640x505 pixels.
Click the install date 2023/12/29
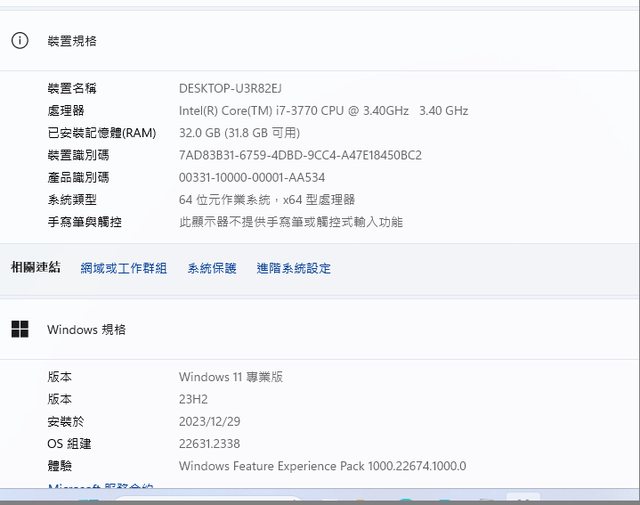pyautogui.click(x=209, y=421)
